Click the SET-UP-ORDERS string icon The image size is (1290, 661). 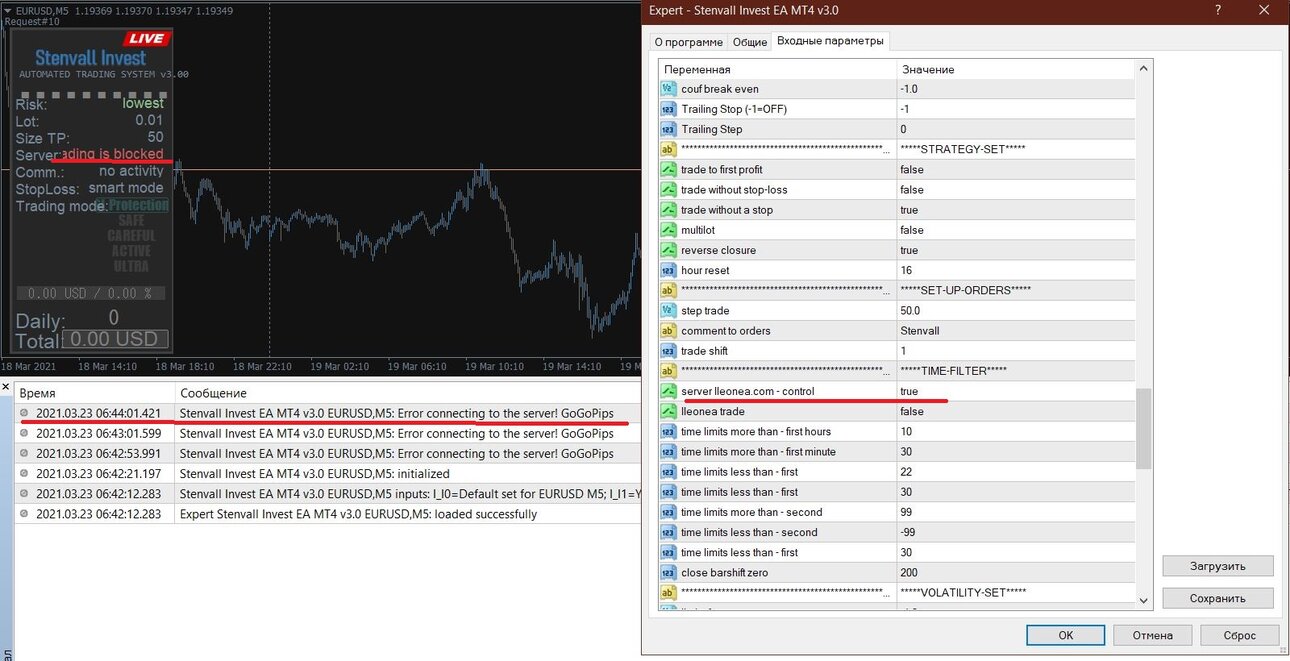pos(669,290)
